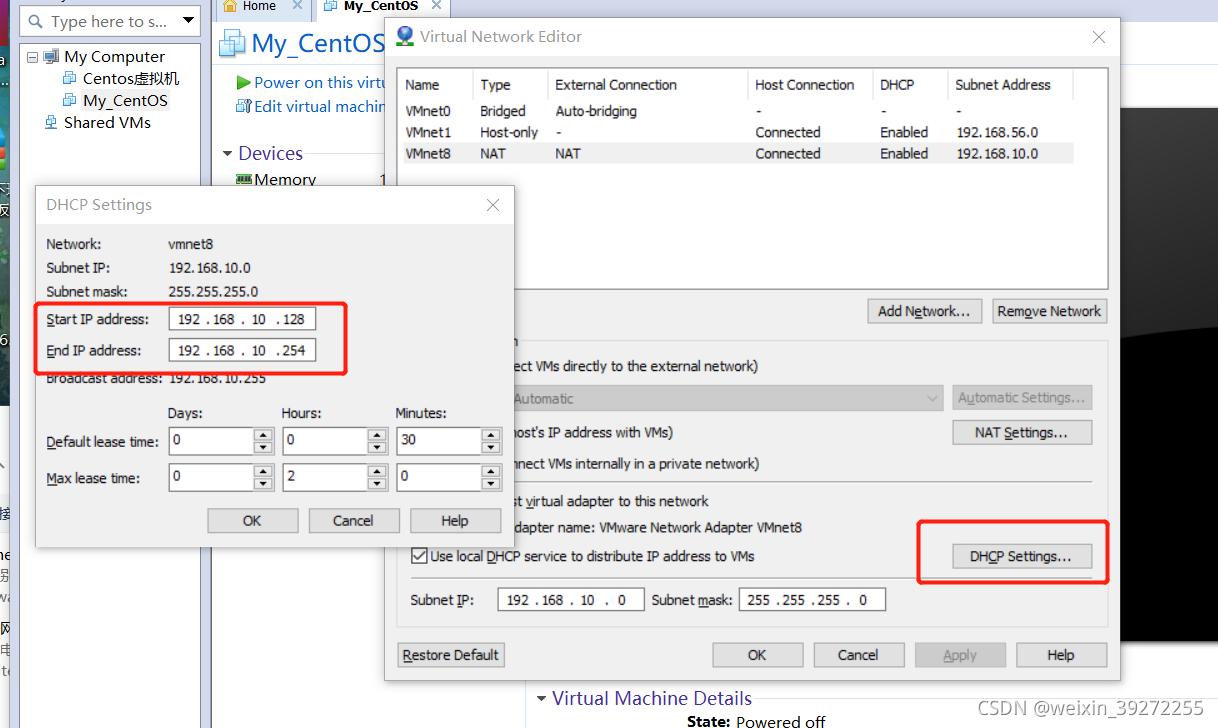The image size is (1218, 728).
Task: Select Shared VMs in the library tree
Action: coord(107,122)
